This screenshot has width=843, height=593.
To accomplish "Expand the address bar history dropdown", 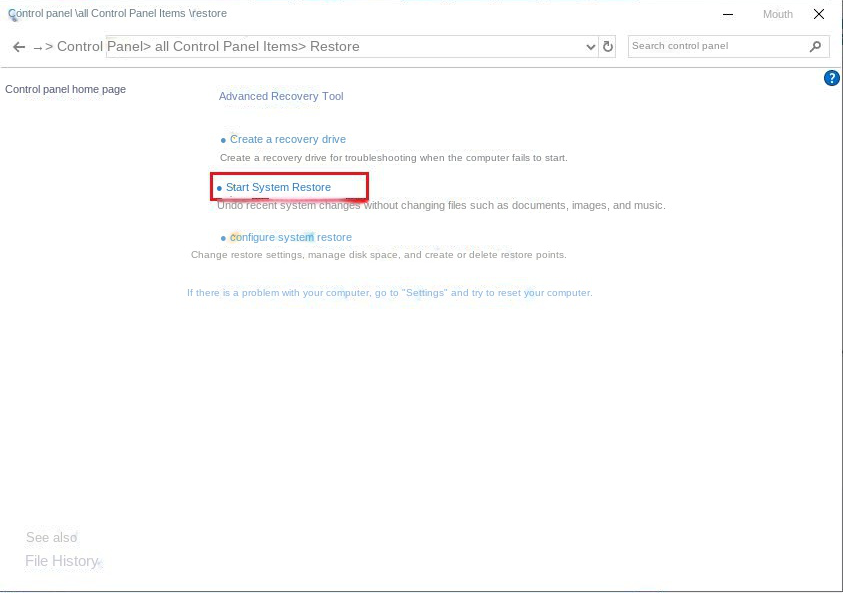I will pos(590,47).
